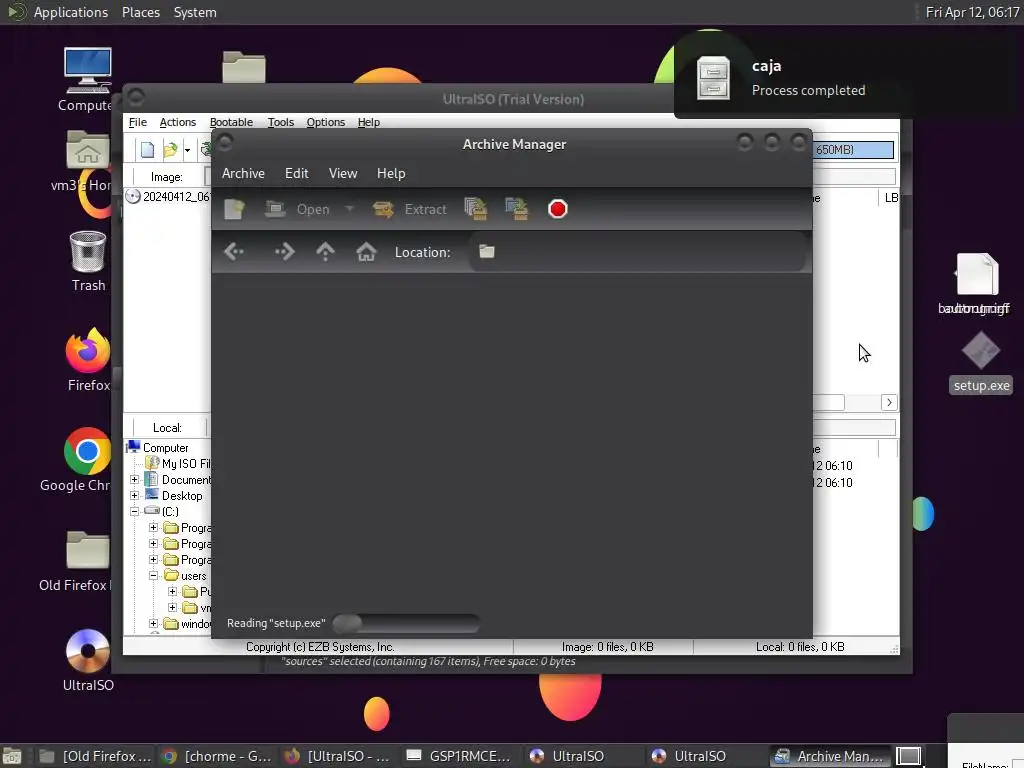Open the dropdown arrow next to UltraISO Open icon
The height and width of the screenshot is (768, 1024).
[187, 150]
